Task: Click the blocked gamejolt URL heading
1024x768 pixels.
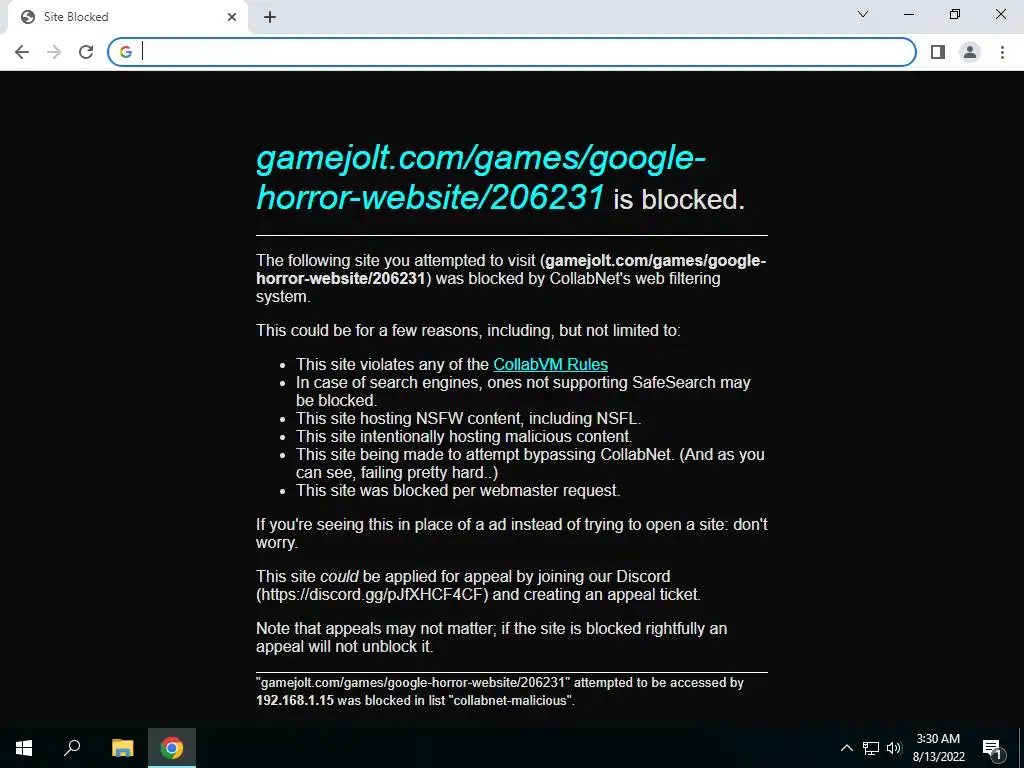Action: (481, 178)
